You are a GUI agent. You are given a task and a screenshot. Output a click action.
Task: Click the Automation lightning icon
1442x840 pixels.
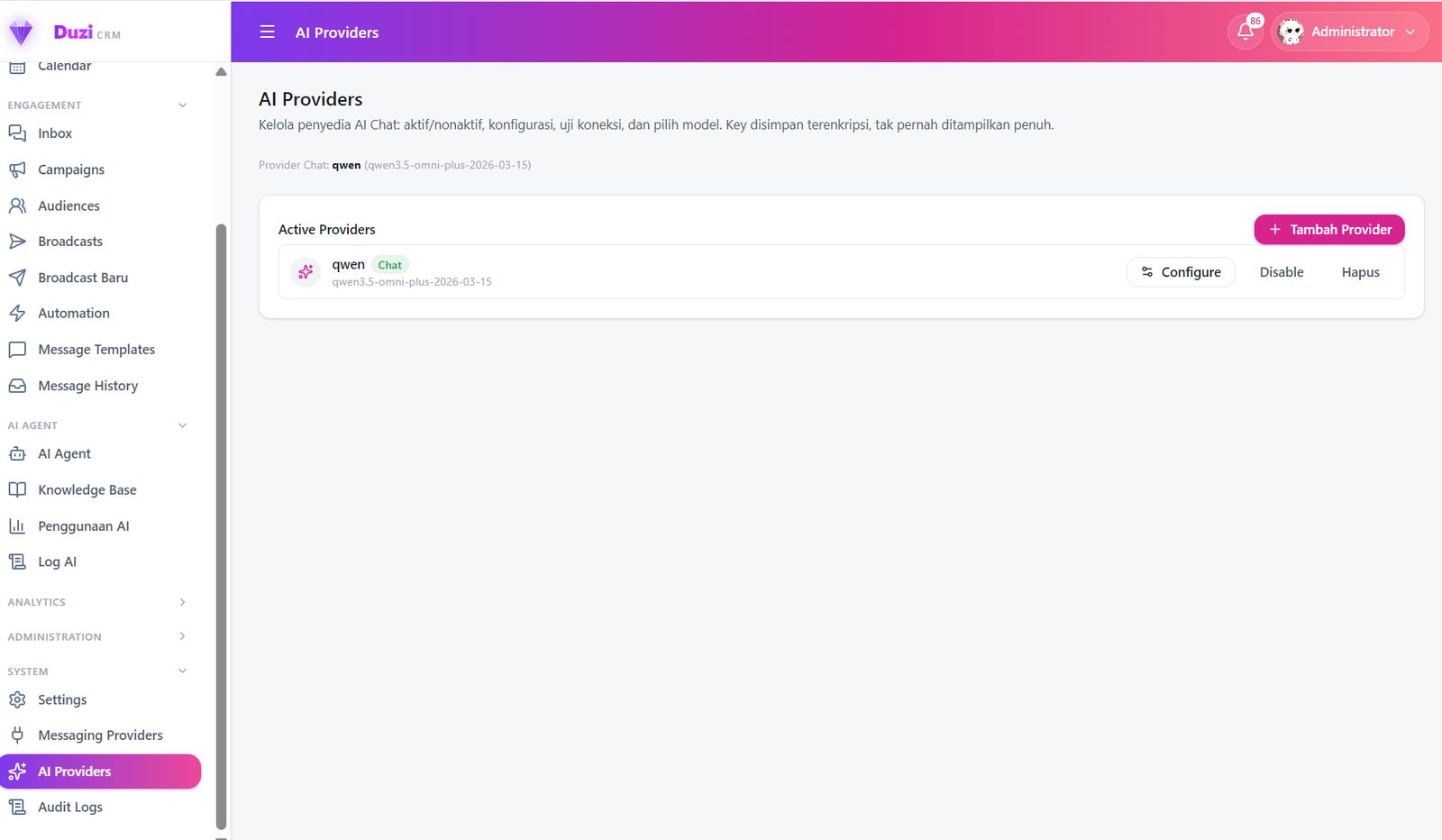tap(17, 314)
